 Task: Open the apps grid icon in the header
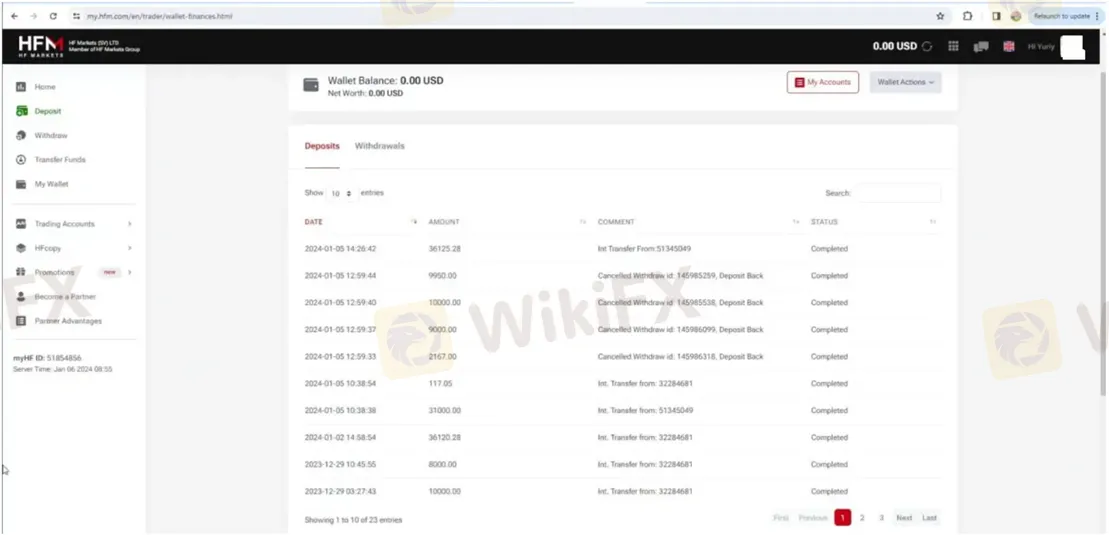[953, 47]
